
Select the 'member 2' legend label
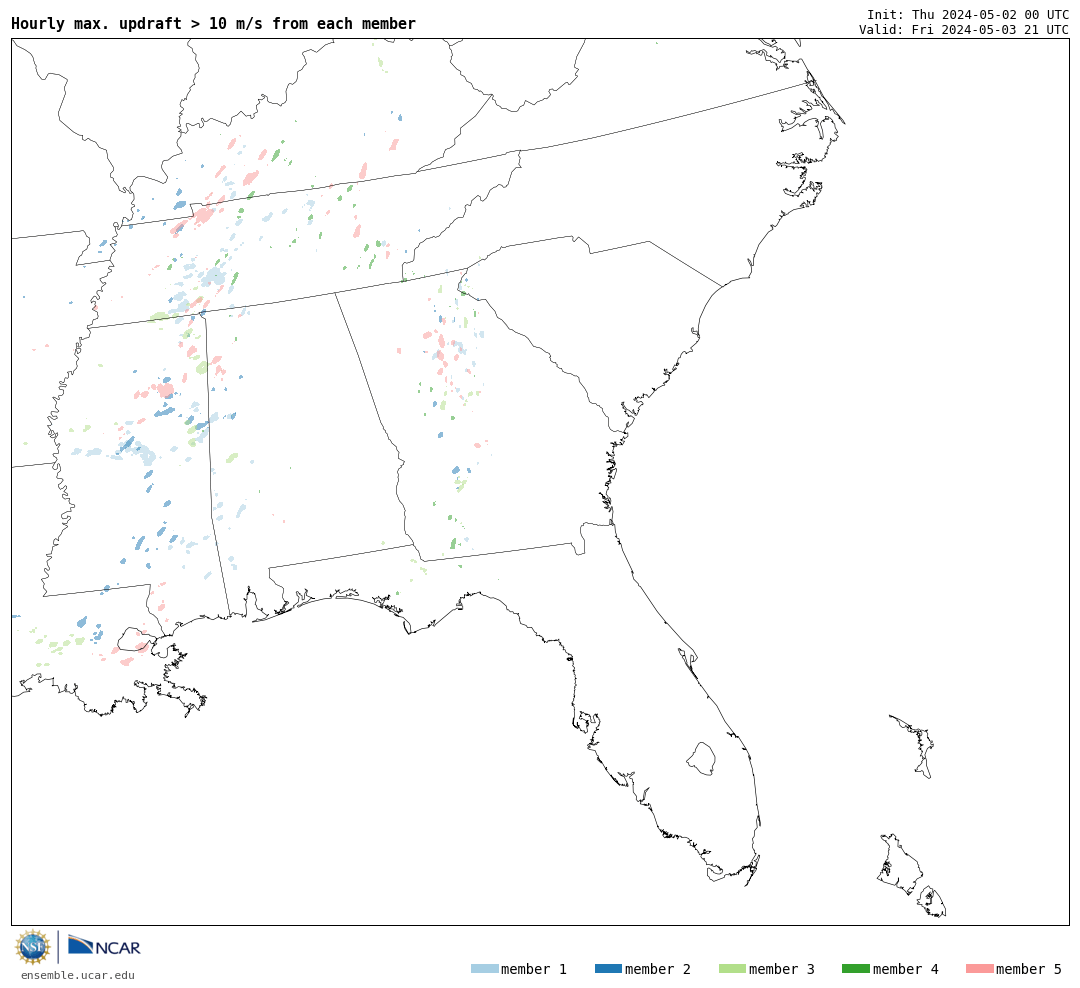[658, 969]
